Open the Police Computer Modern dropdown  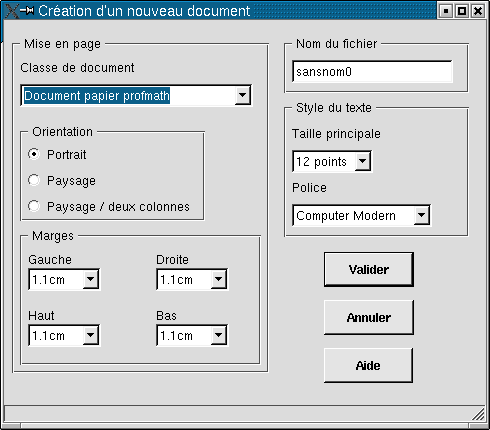click(x=421, y=215)
